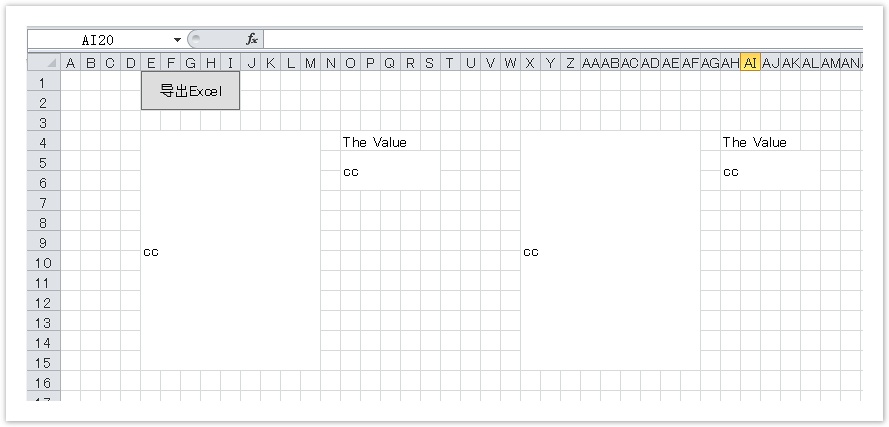Select highlighted column header AI
Image resolution: width=889 pixels, height=427 pixels.
point(750,63)
